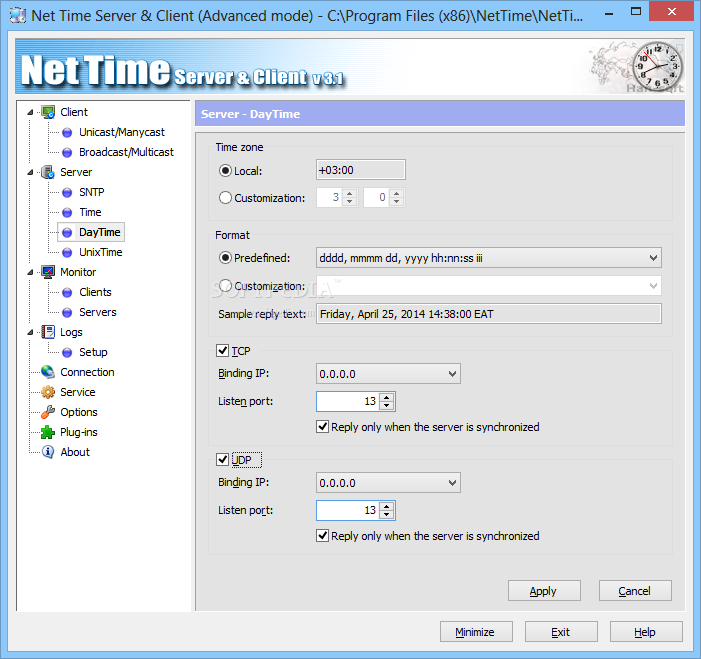The image size is (701, 659).
Task: Toggle UDP 'Reply only when synchronized' checkbox
Action: coord(322,536)
